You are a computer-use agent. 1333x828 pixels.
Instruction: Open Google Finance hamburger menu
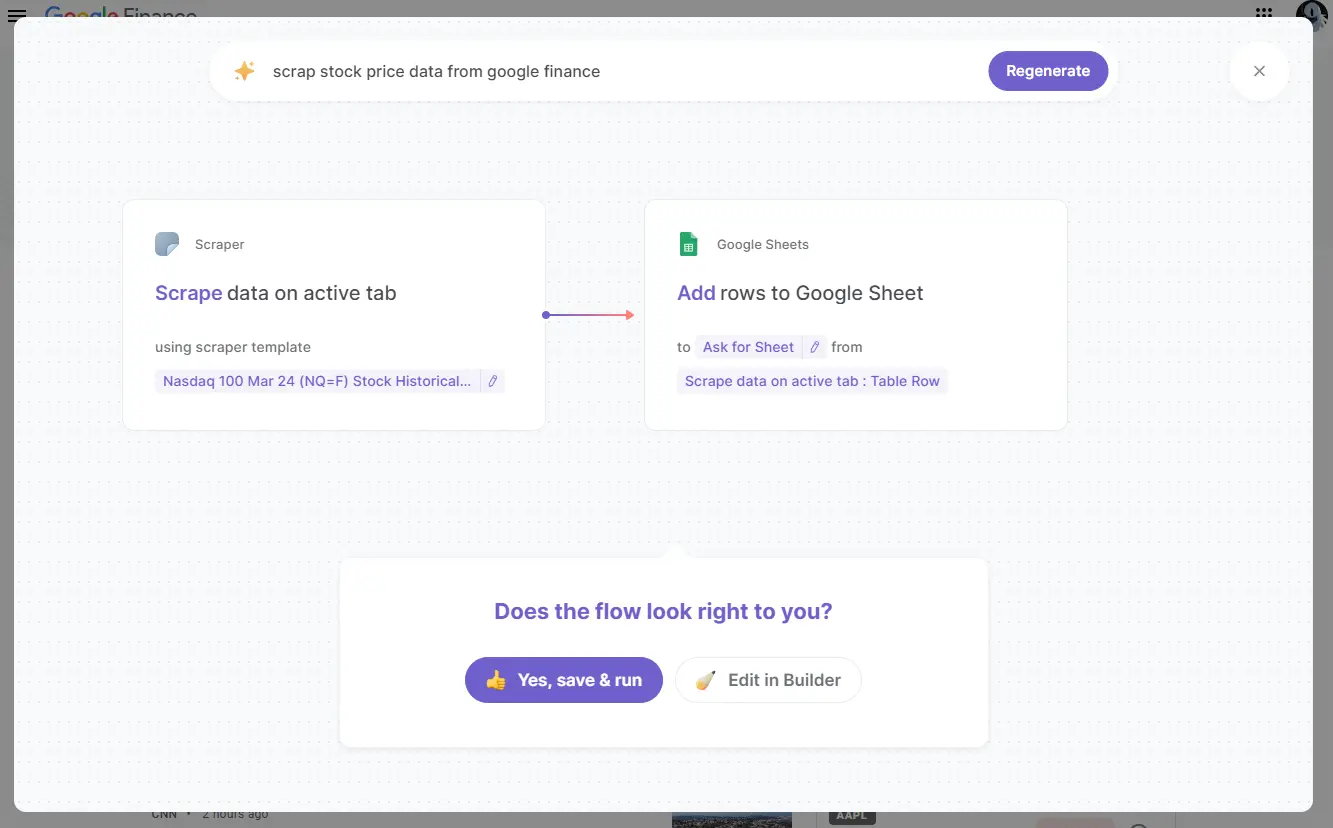coord(17,15)
